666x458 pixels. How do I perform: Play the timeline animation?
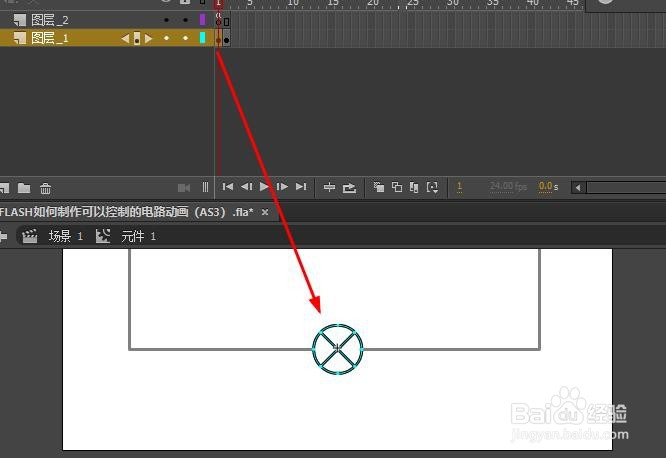coord(264,187)
